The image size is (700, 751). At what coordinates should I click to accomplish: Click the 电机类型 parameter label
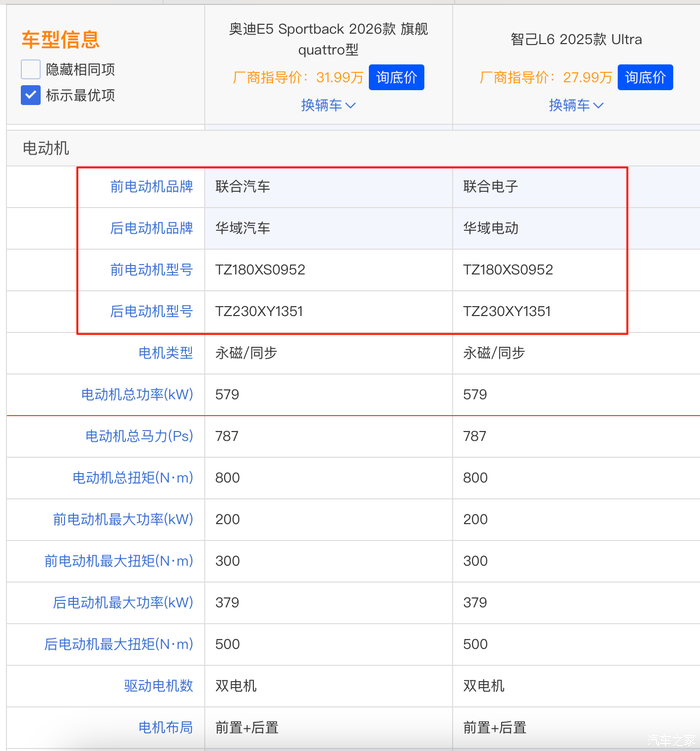pos(166,353)
